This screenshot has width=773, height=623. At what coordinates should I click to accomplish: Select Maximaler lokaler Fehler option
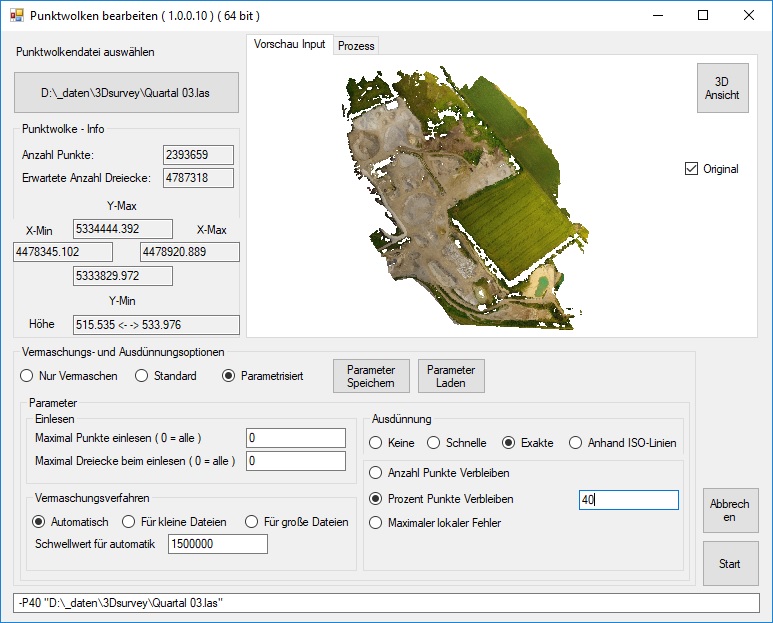pyautogui.click(x=376, y=522)
